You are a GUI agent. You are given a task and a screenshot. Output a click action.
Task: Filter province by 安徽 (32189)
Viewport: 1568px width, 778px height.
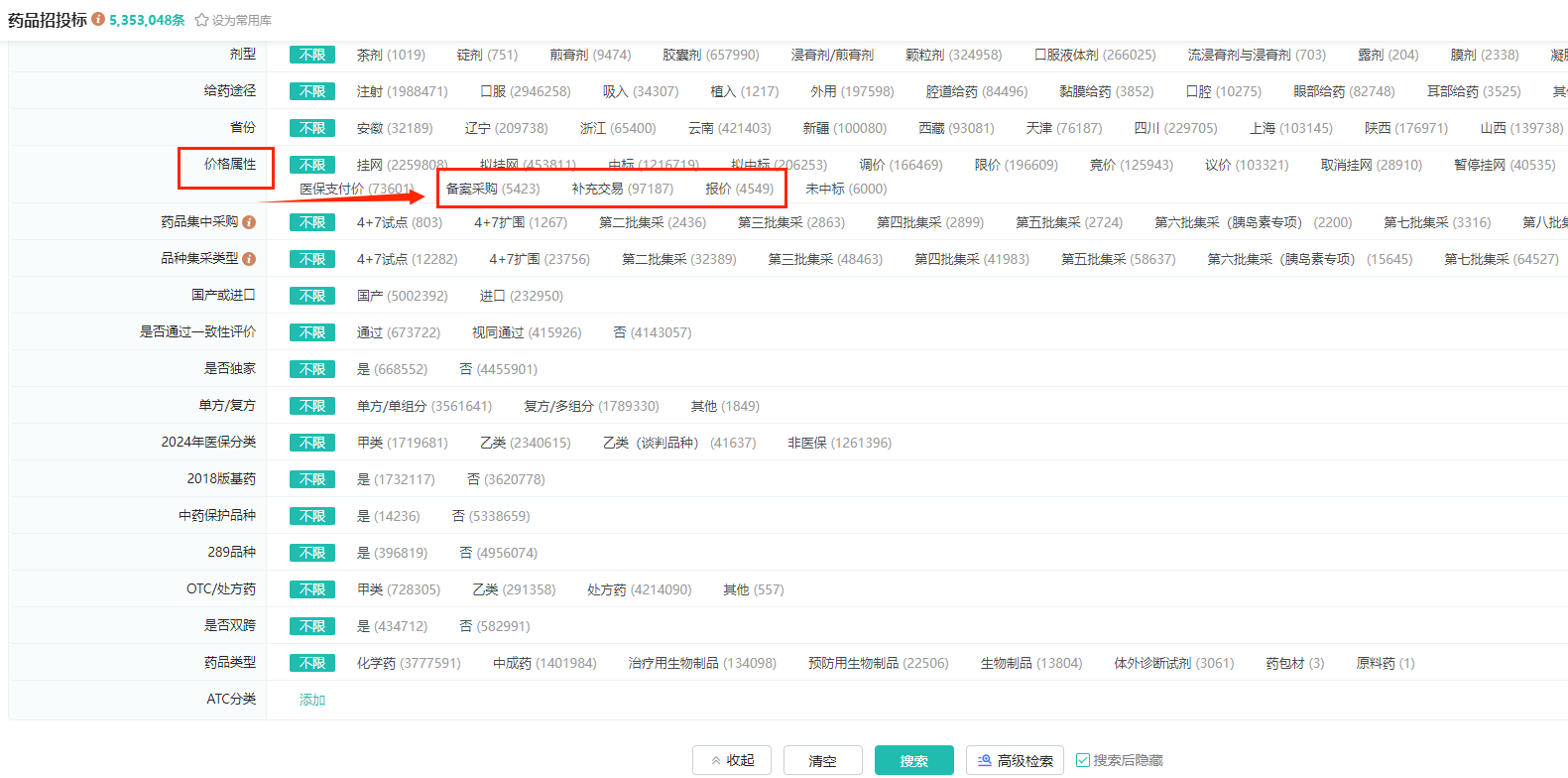(x=395, y=128)
